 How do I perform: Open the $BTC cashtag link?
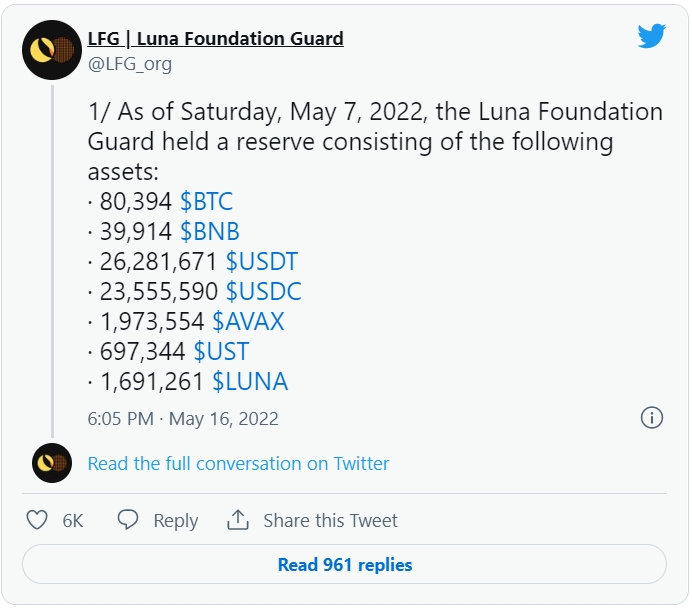pyautogui.click(x=206, y=203)
